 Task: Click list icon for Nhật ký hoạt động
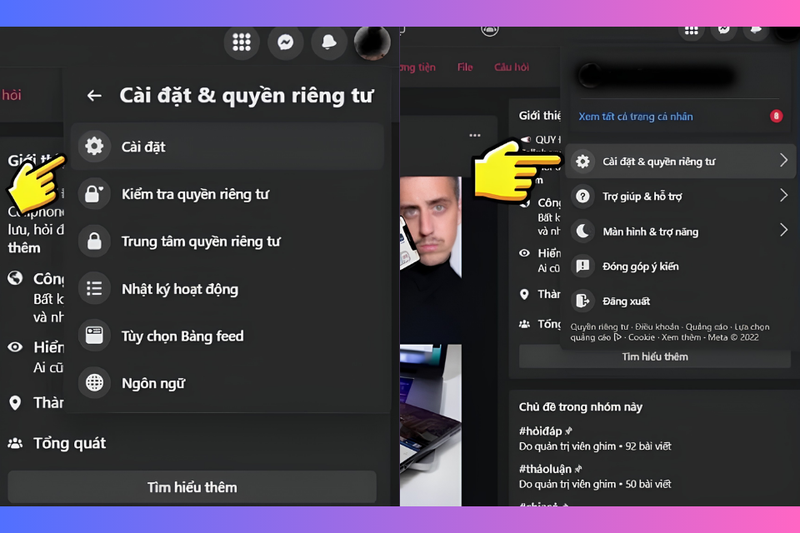click(94, 289)
